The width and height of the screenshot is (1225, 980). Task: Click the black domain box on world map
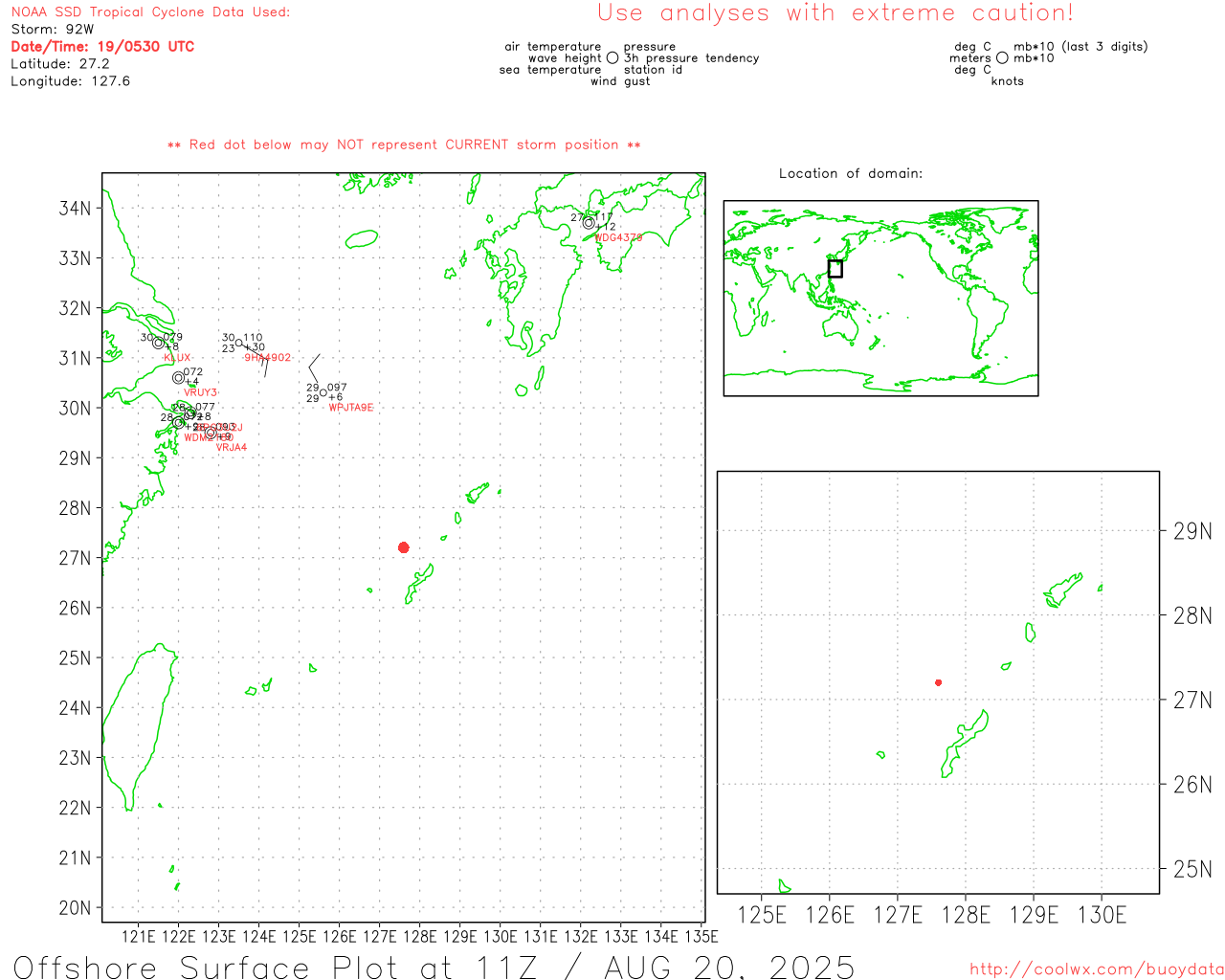point(835,269)
